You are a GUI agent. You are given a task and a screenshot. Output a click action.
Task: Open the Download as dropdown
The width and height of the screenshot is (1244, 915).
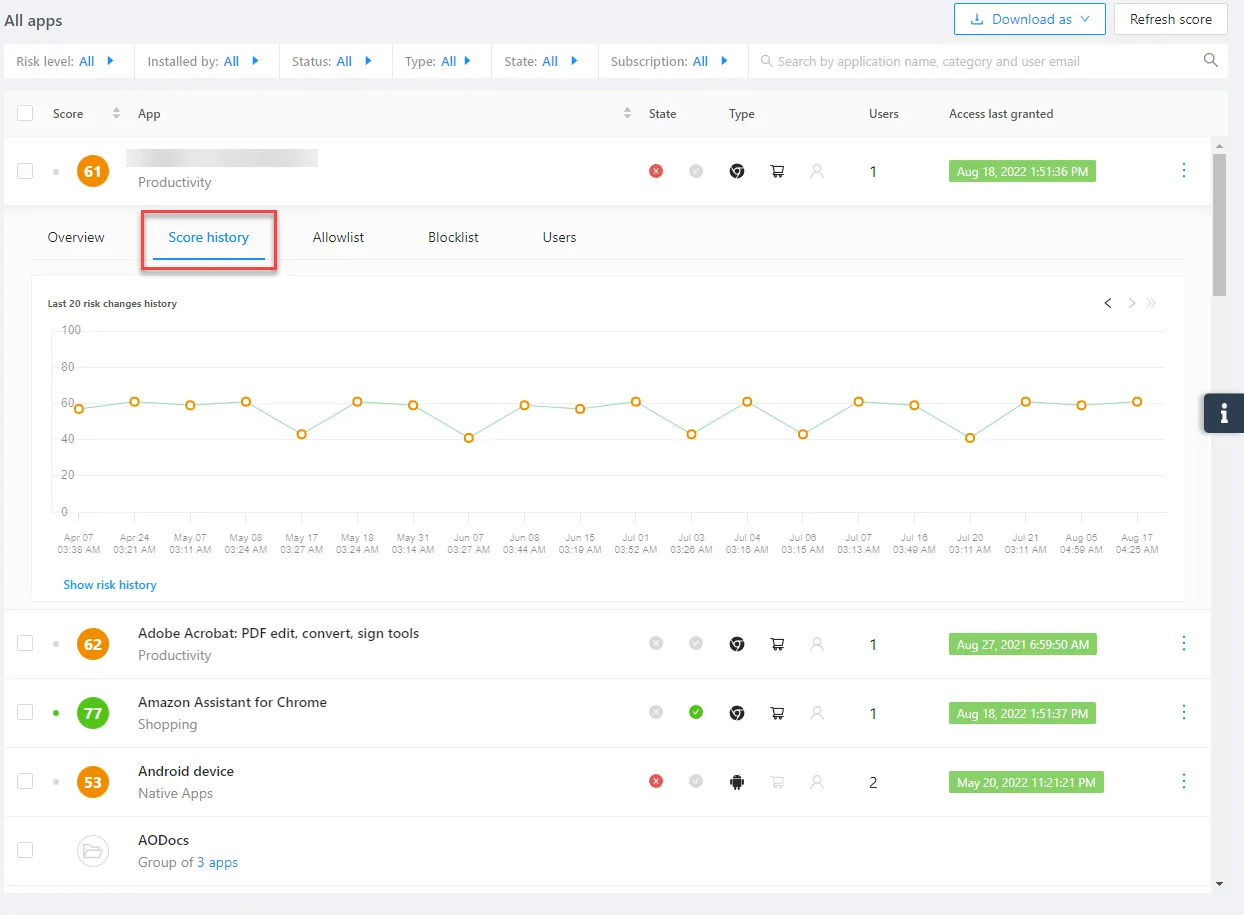(1029, 19)
